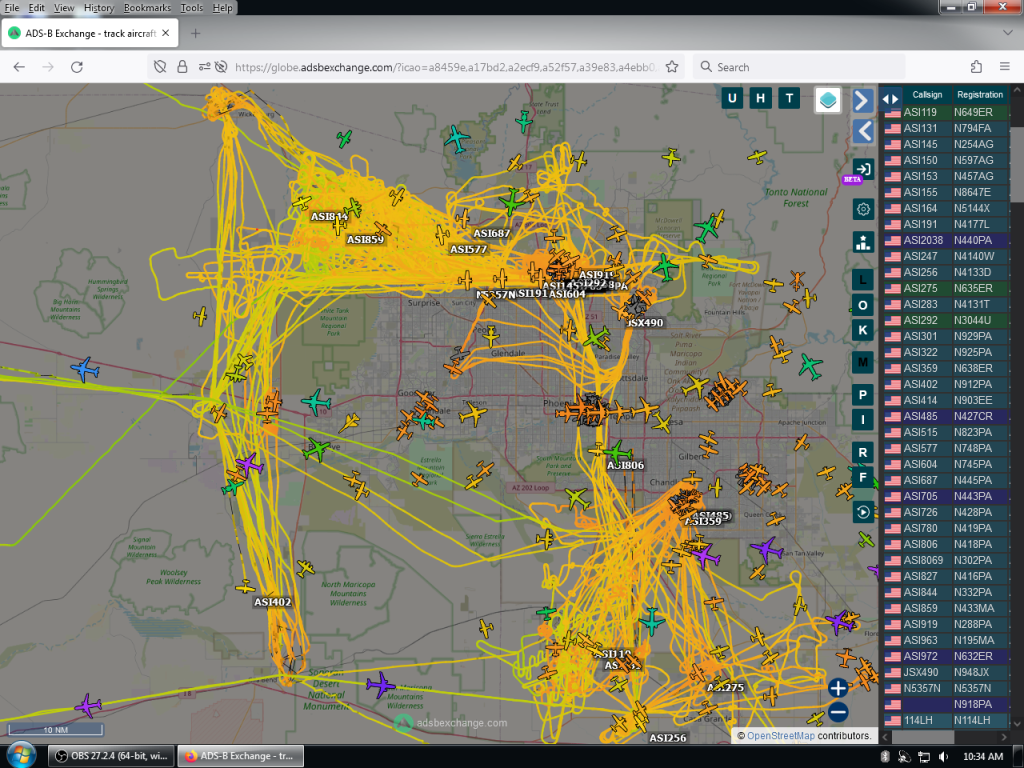Image resolution: width=1024 pixels, height=768 pixels.
Task: Click the site security padlock icon
Action: (x=182, y=67)
